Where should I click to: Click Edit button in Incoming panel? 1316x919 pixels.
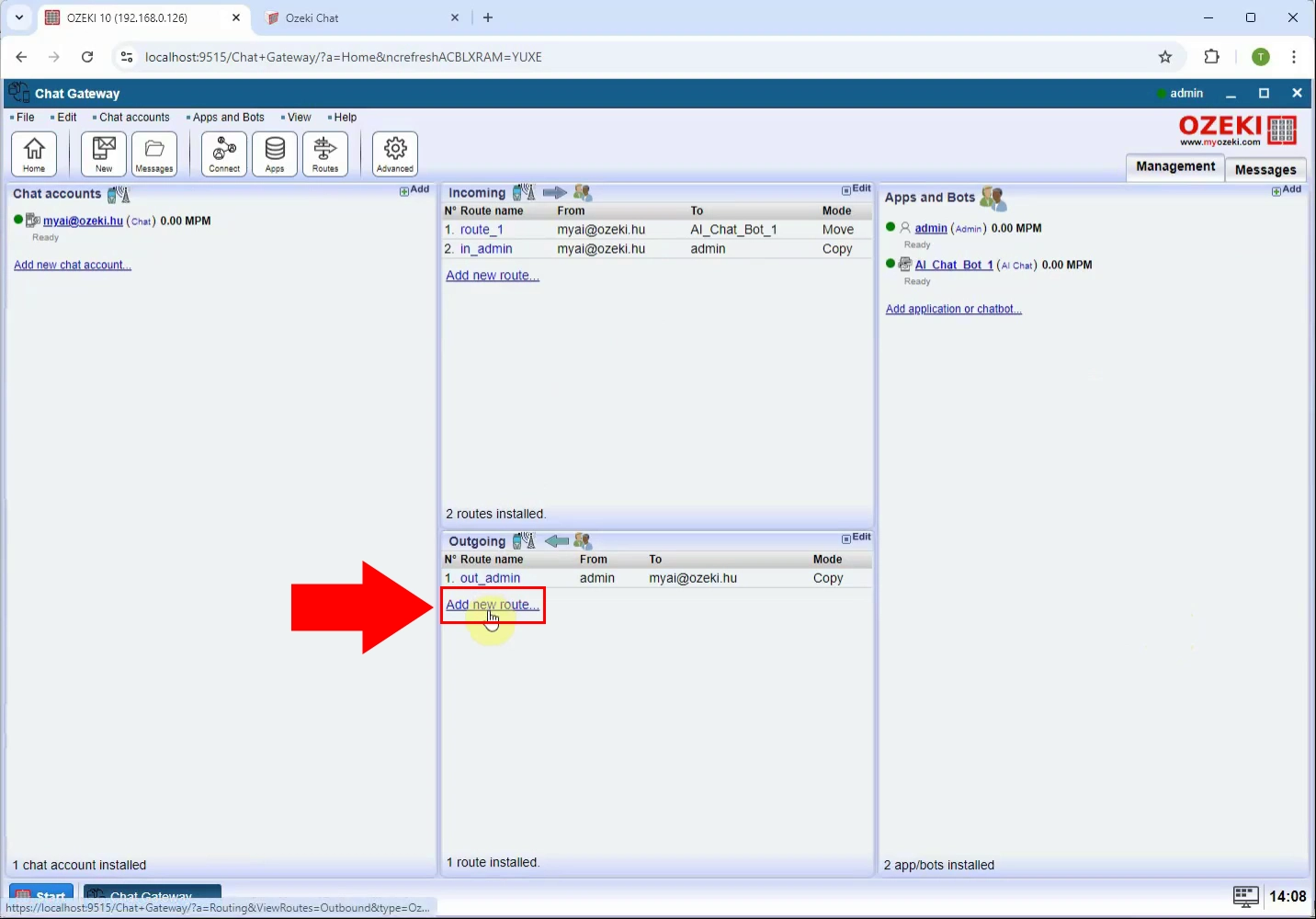(x=857, y=189)
